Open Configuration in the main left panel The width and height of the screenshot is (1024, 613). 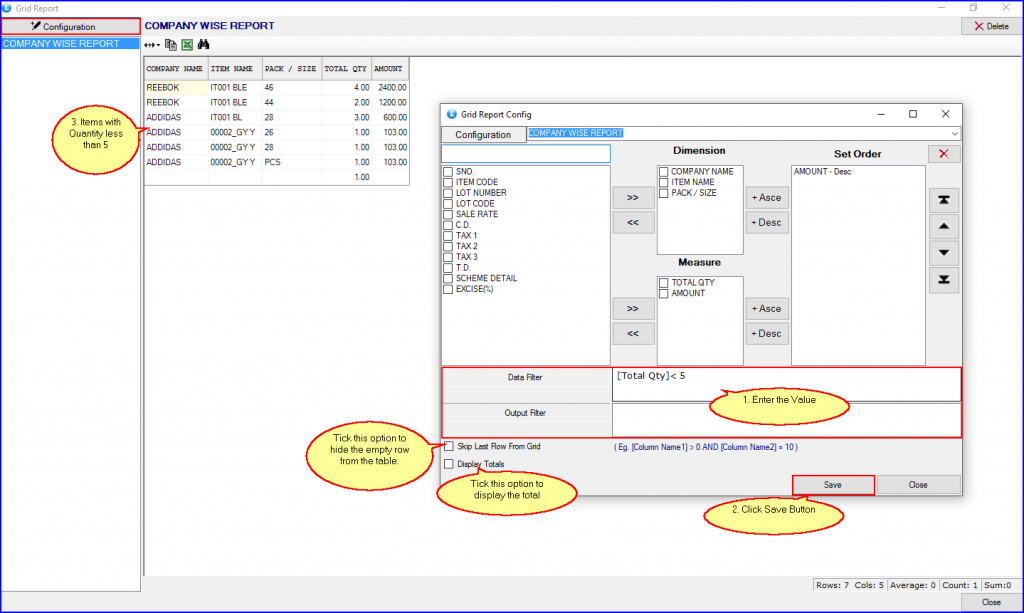71,26
